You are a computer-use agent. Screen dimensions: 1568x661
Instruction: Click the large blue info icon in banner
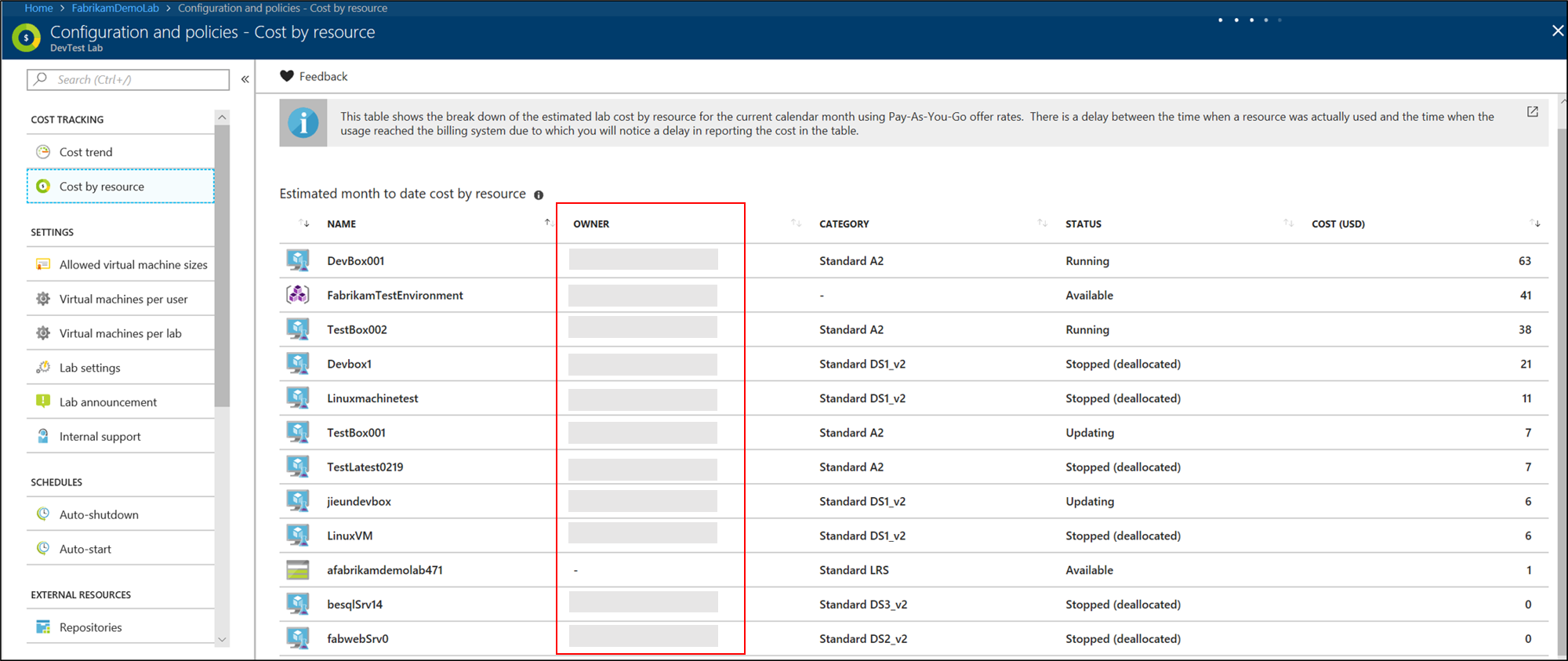click(303, 123)
